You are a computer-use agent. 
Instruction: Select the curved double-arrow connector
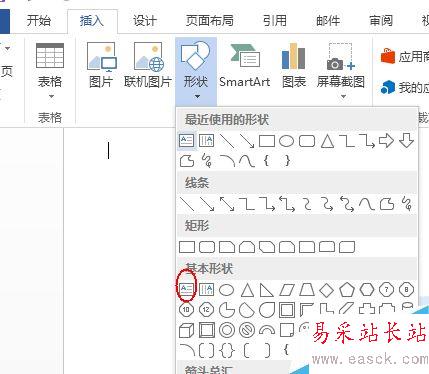click(347, 204)
